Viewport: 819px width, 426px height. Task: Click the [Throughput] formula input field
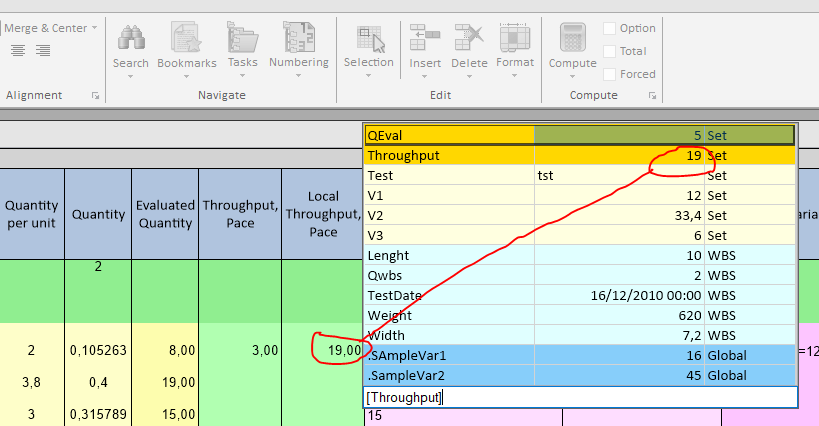(579, 397)
